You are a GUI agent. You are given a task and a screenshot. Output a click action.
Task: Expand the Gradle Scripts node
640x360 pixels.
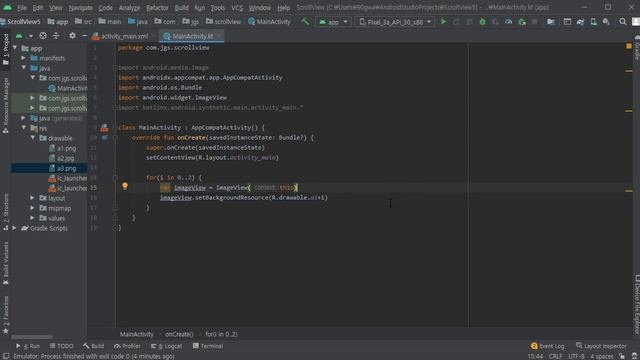click(15, 228)
